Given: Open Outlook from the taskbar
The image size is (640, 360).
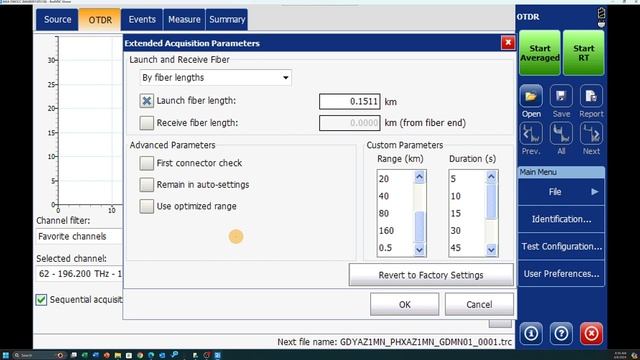Looking at the screenshot, I should [162, 355].
